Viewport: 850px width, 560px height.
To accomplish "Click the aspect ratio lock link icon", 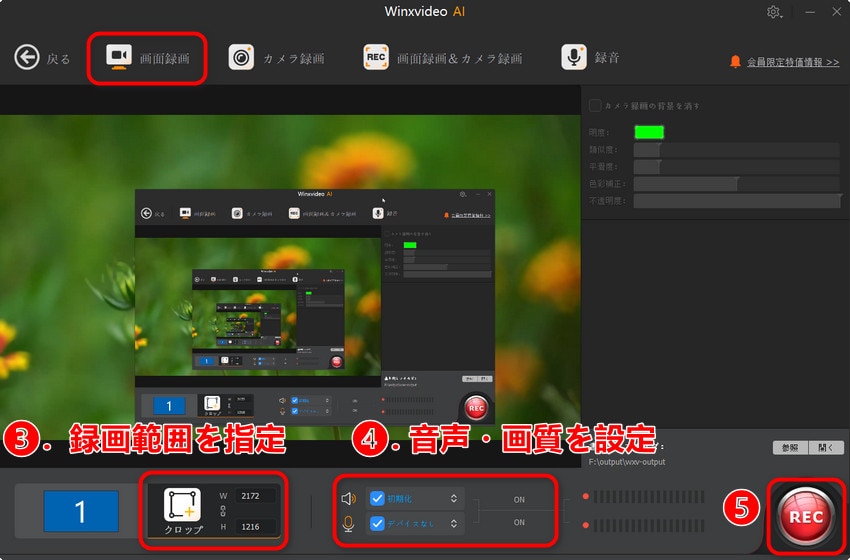I will pyautogui.click(x=223, y=511).
